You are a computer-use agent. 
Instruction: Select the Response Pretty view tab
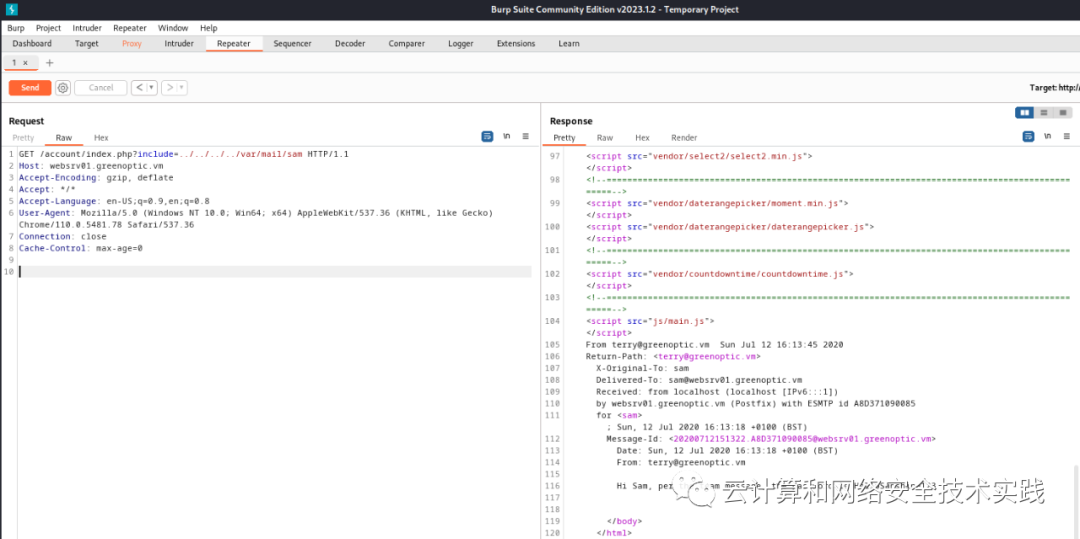(x=564, y=138)
